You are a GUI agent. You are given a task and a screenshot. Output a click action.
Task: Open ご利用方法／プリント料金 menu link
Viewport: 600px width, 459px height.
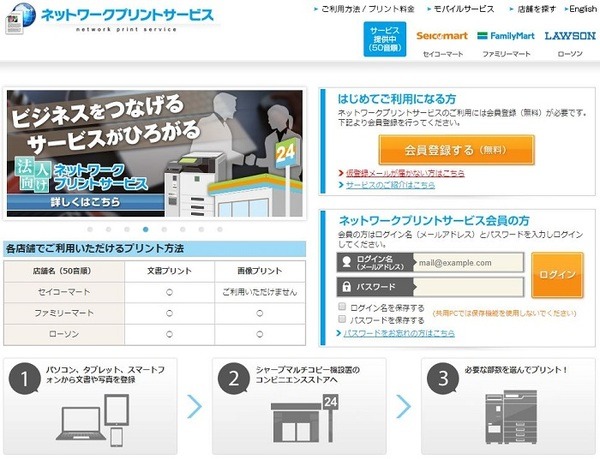point(367,9)
